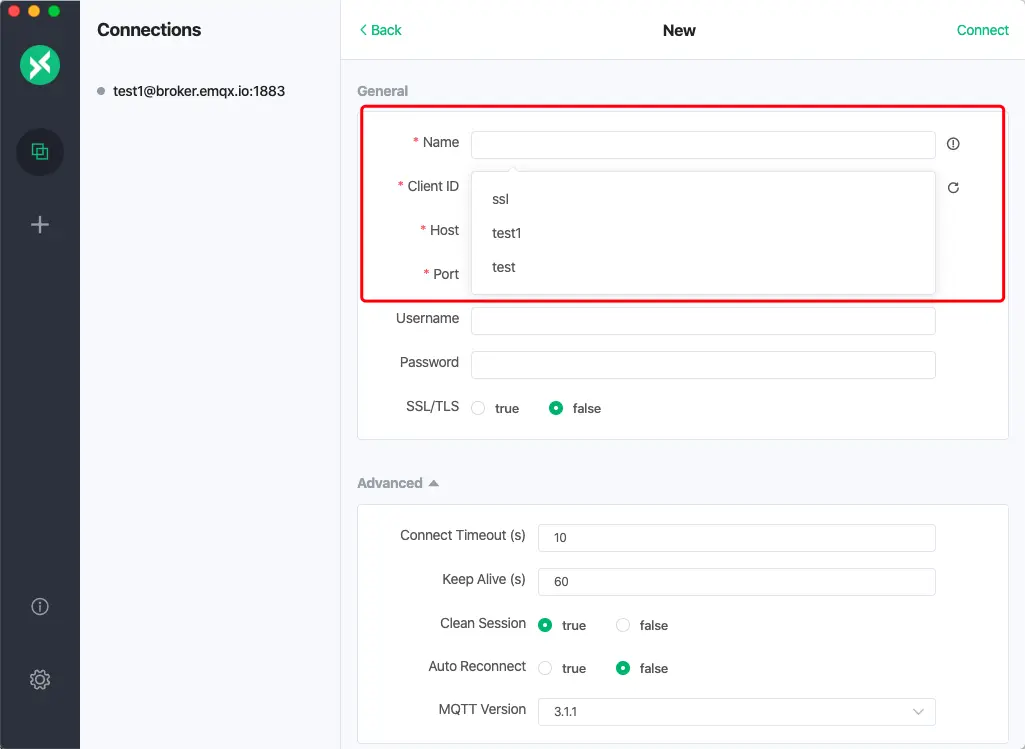The image size is (1025, 749).
Task: Select test1@broker.emqx.io:1883 connection
Action: point(198,91)
